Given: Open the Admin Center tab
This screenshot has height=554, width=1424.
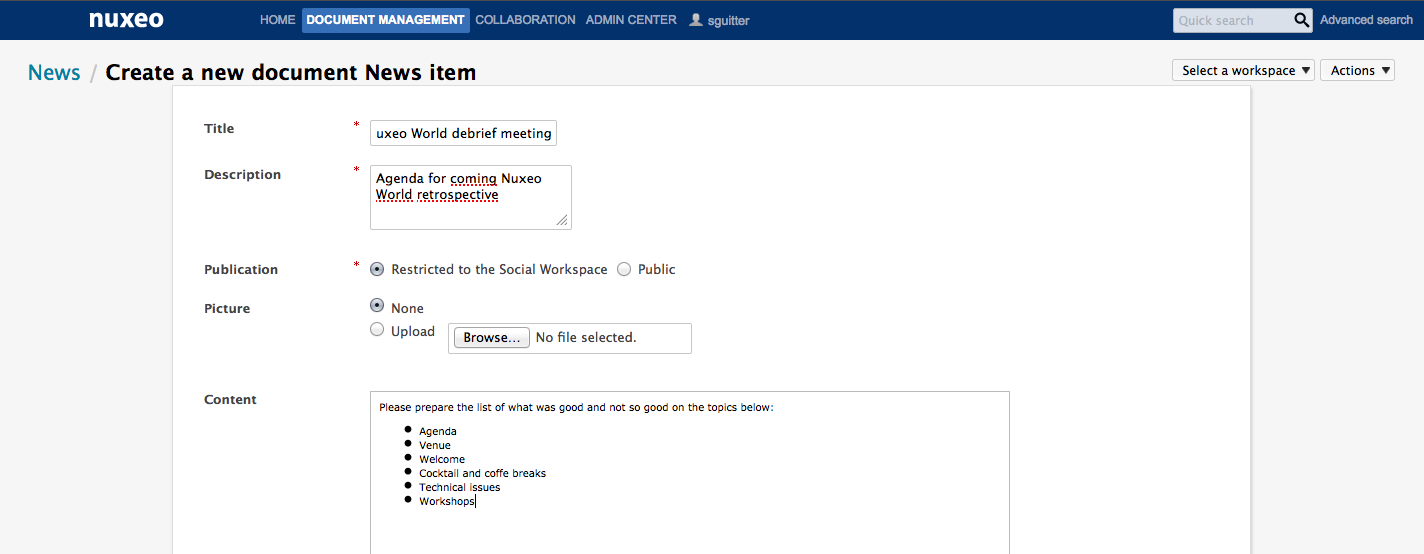Looking at the screenshot, I should pyautogui.click(x=631, y=20).
